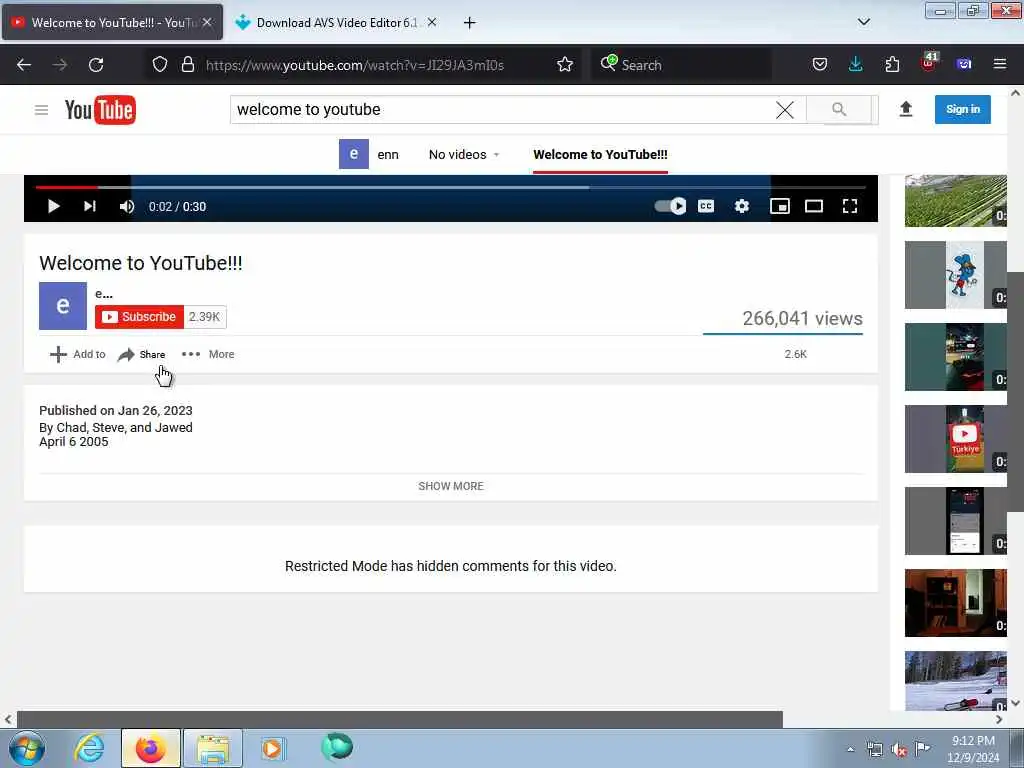Open the player settings gear
The height and width of the screenshot is (768, 1024).
pos(742,206)
